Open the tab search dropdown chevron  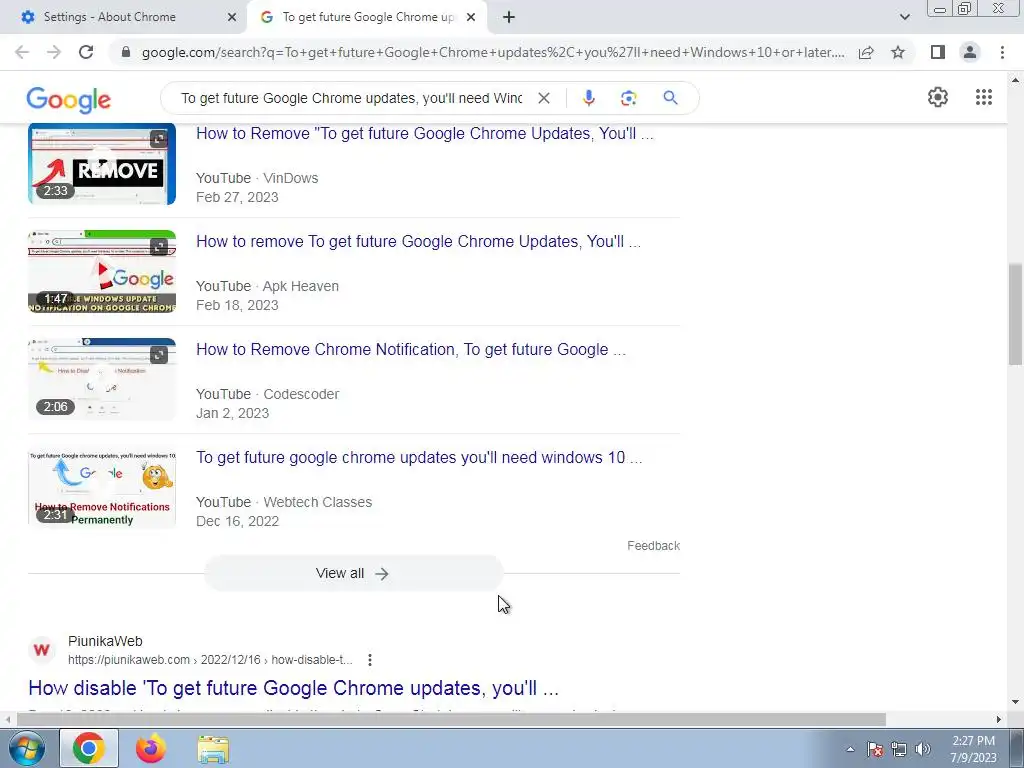[x=904, y=17]
